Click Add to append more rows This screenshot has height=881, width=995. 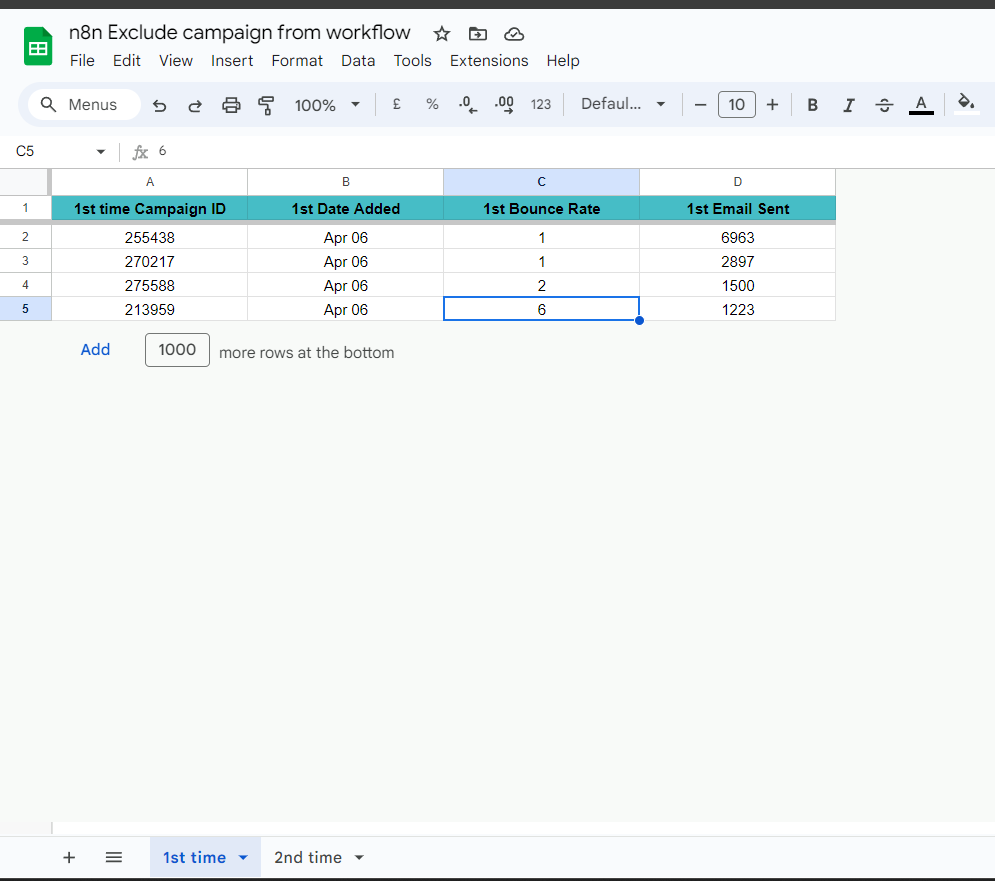(x=95, y=350)
